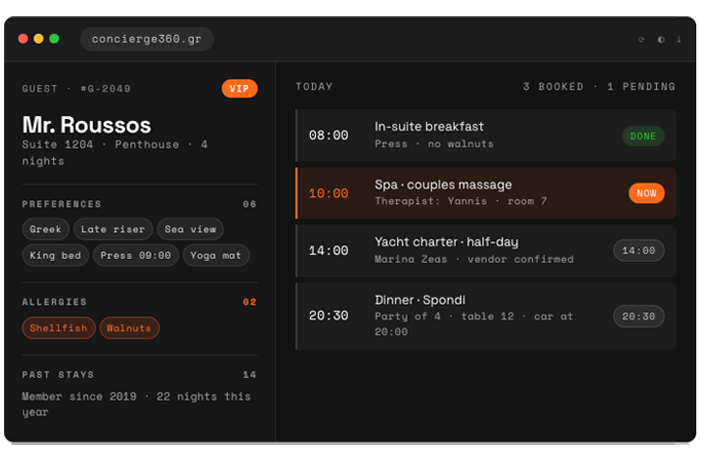Click the preferences count 06
Image resolution: width=701 pixels, height=460 pixels.
(x=249, y=204)
